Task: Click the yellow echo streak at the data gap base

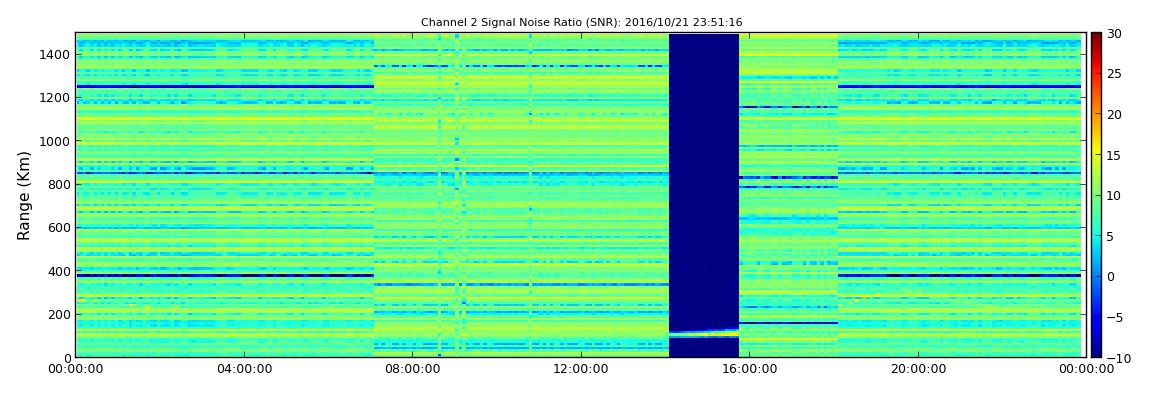Action: pos(703,334)
